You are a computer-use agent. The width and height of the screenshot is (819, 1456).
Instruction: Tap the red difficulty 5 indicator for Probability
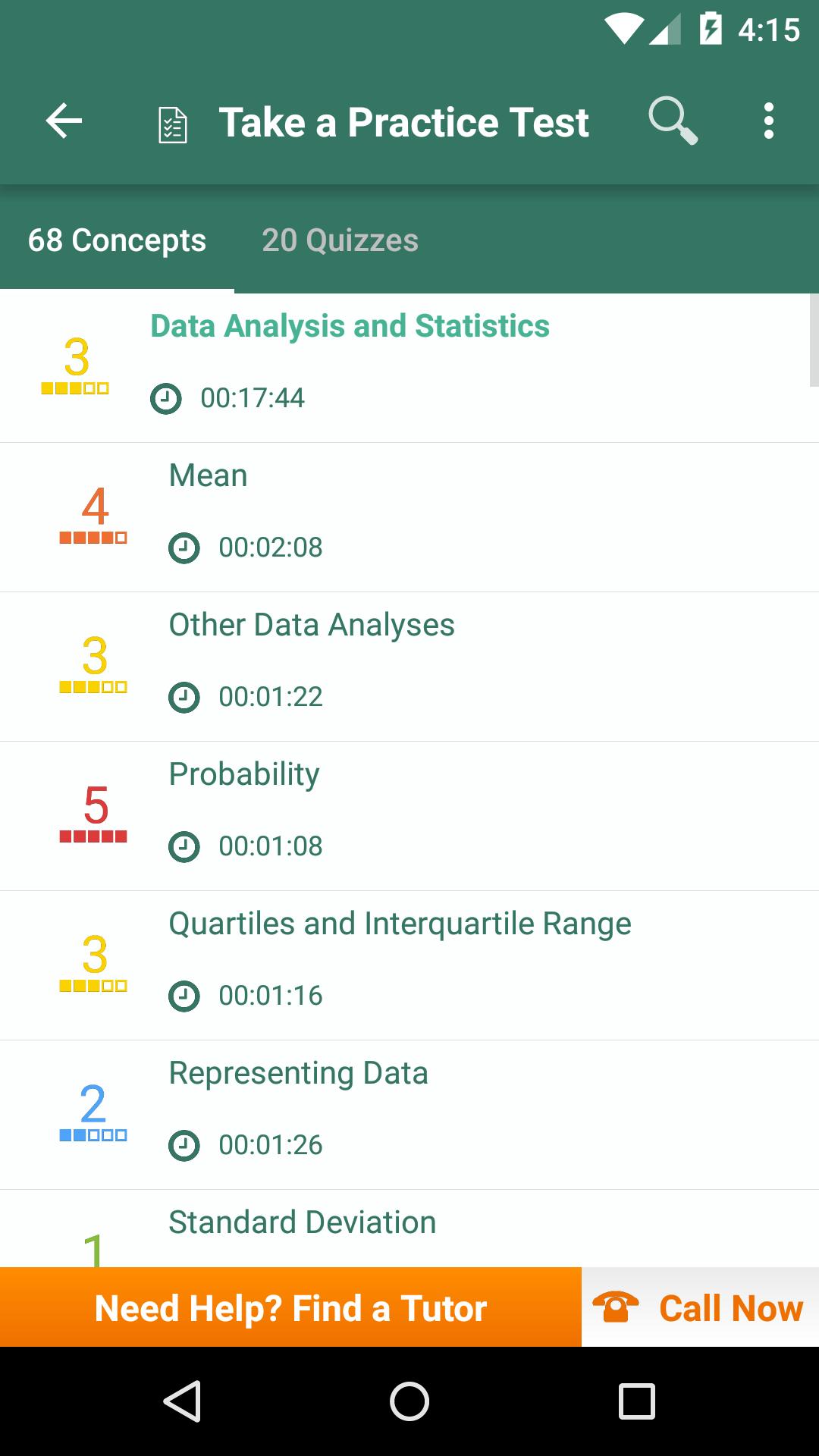pos(93,814)
